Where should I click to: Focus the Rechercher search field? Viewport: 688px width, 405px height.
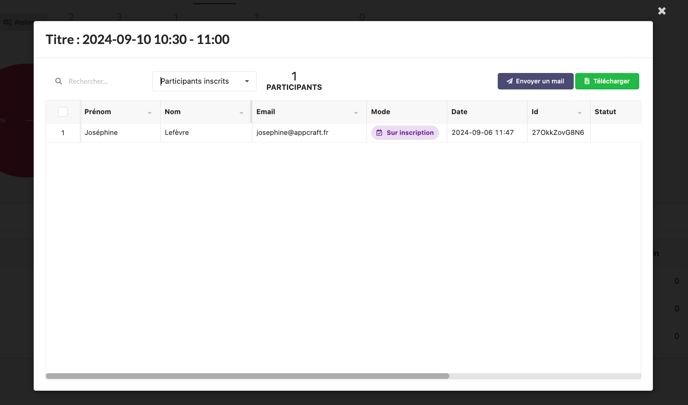pyautogui.click(x=100, y=81)
